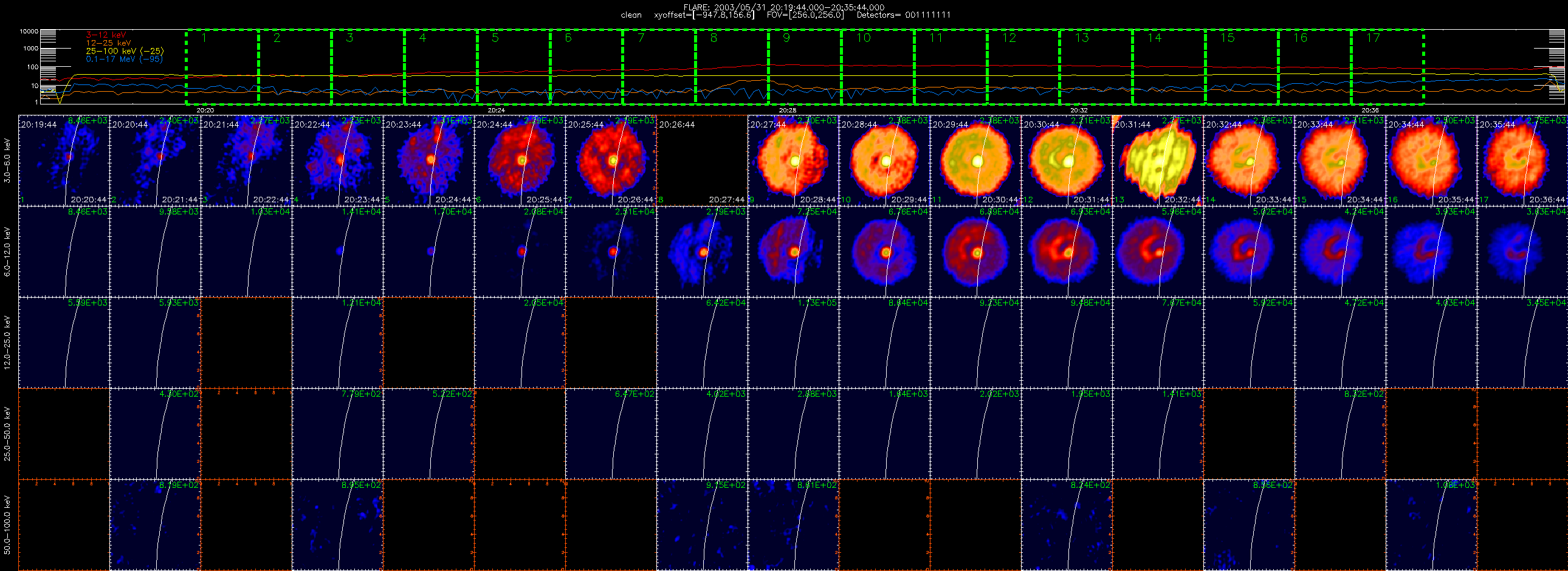Open the 12-25 keV panel labeled 6.42E+04
Viewport: 1568px width, 571px height.
click(702, 343)
